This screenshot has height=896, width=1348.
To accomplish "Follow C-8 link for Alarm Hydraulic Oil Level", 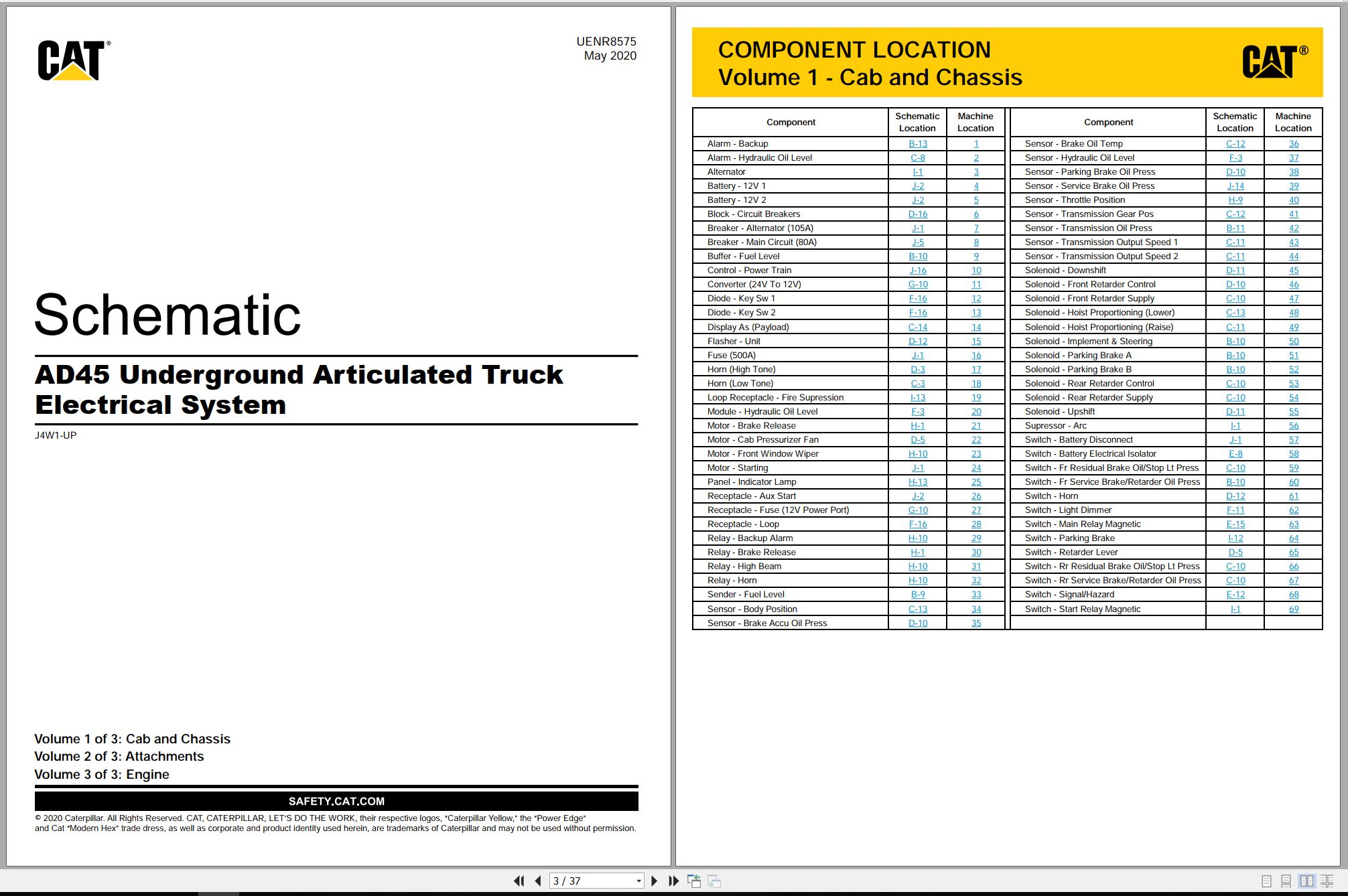I will click(917, 158).
